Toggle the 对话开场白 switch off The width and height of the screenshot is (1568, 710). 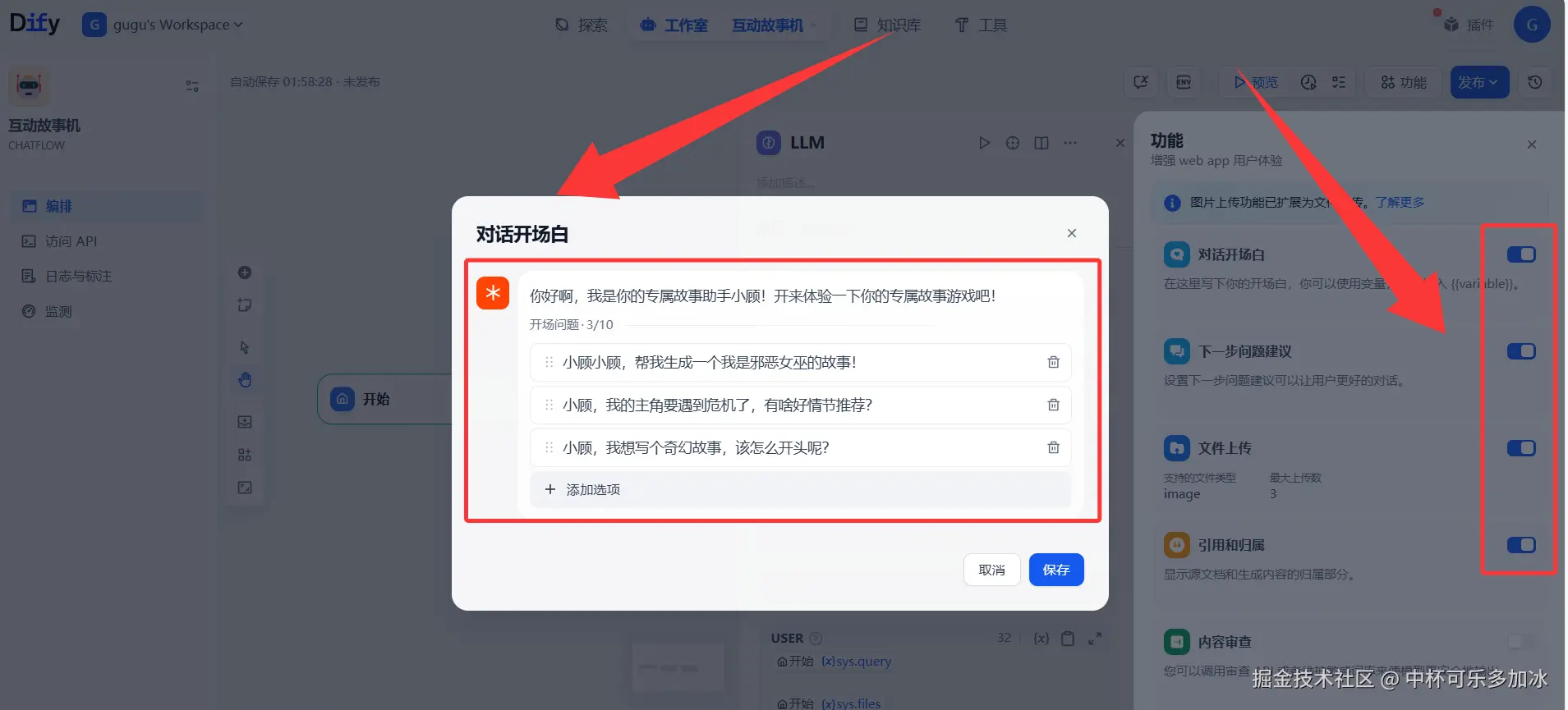(x=1521, y=254)
